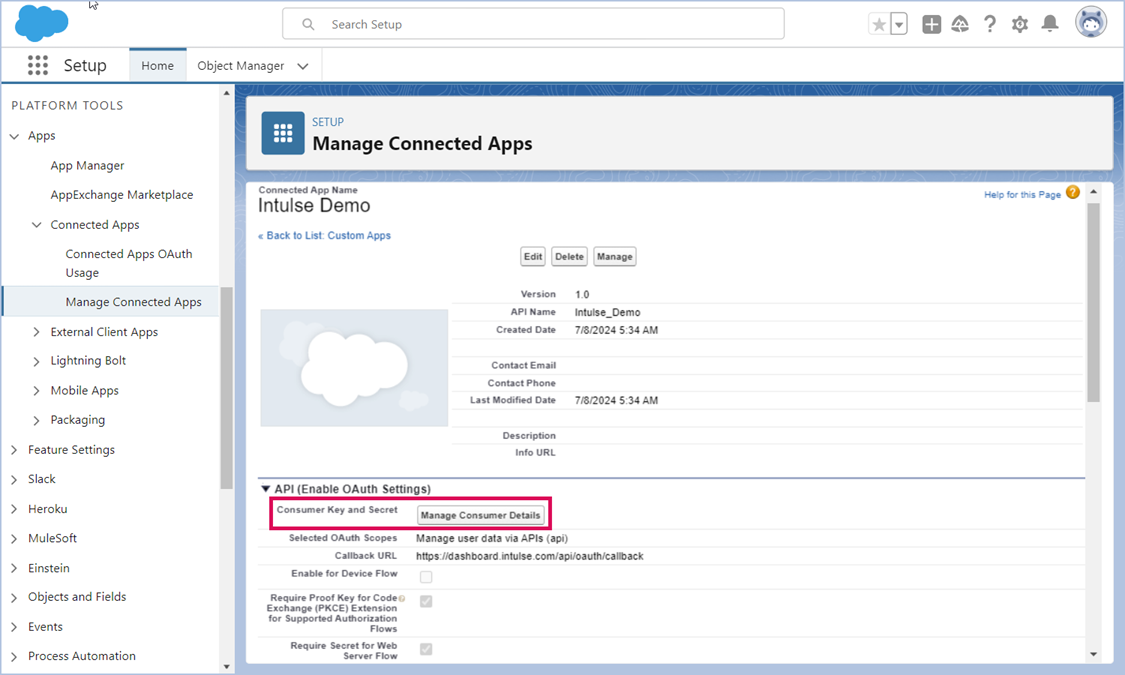Click the Manage button
The height and width of the screenshot is (675, 1125).
615,257
